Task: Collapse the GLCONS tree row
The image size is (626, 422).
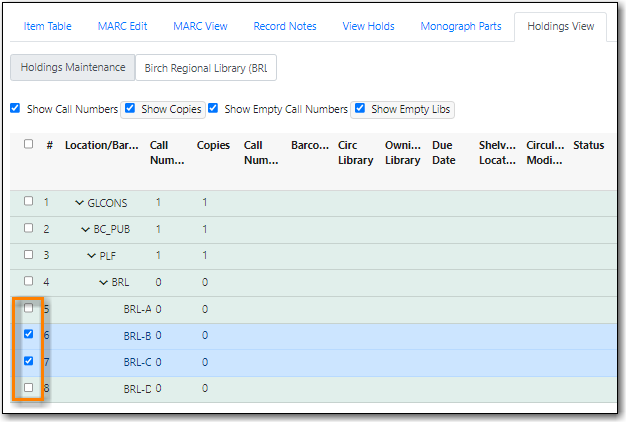Action: pyautogui.click(x=80, y=203)
